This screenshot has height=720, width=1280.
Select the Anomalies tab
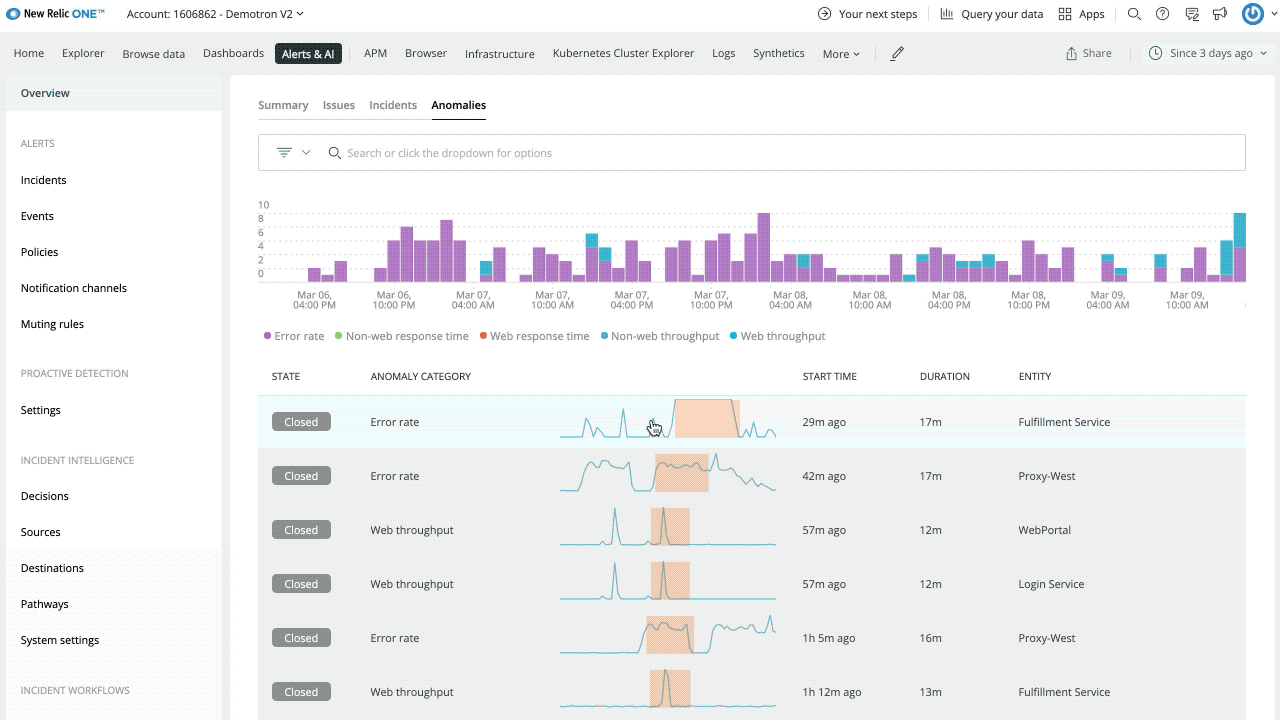click(458, 105)
